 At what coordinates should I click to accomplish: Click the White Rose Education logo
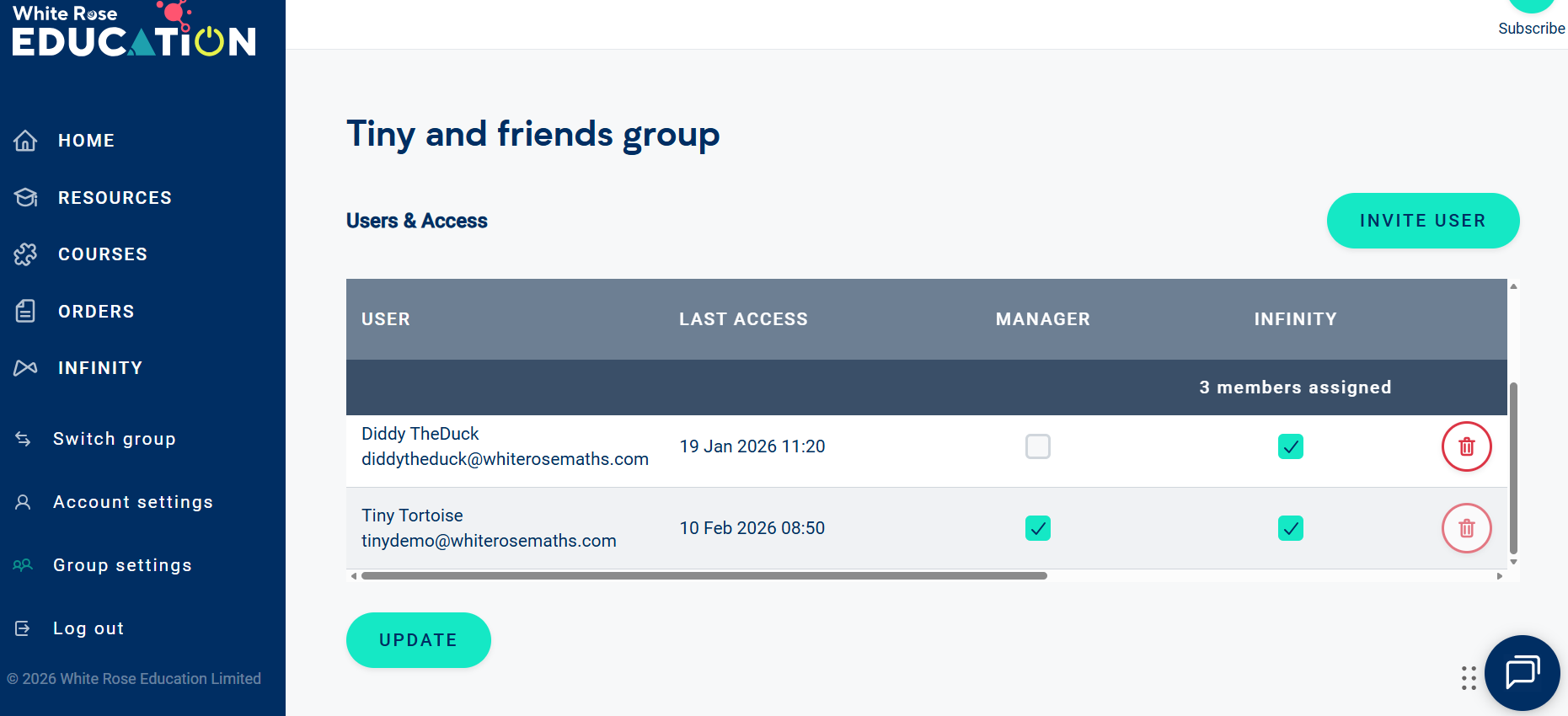click(x=134, y=30)
